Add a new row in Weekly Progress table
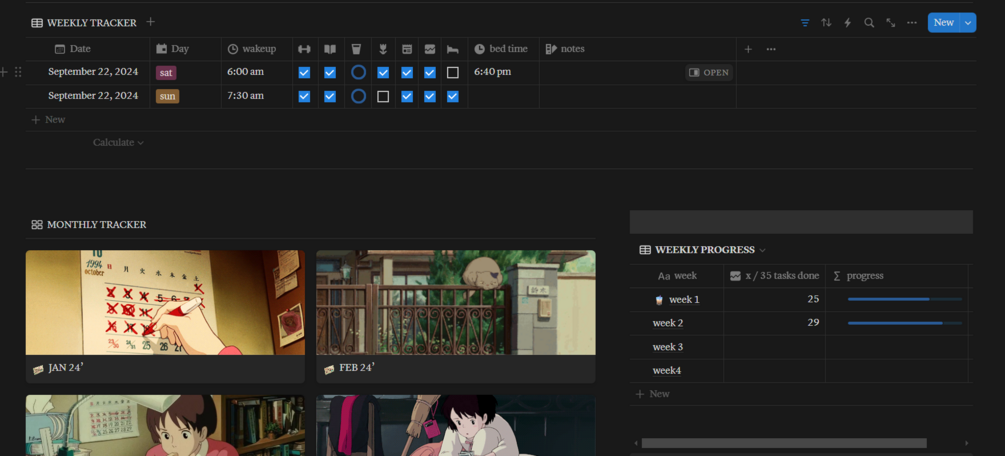The width and height of the screenshot is (1005, 456). pos(652,394)
